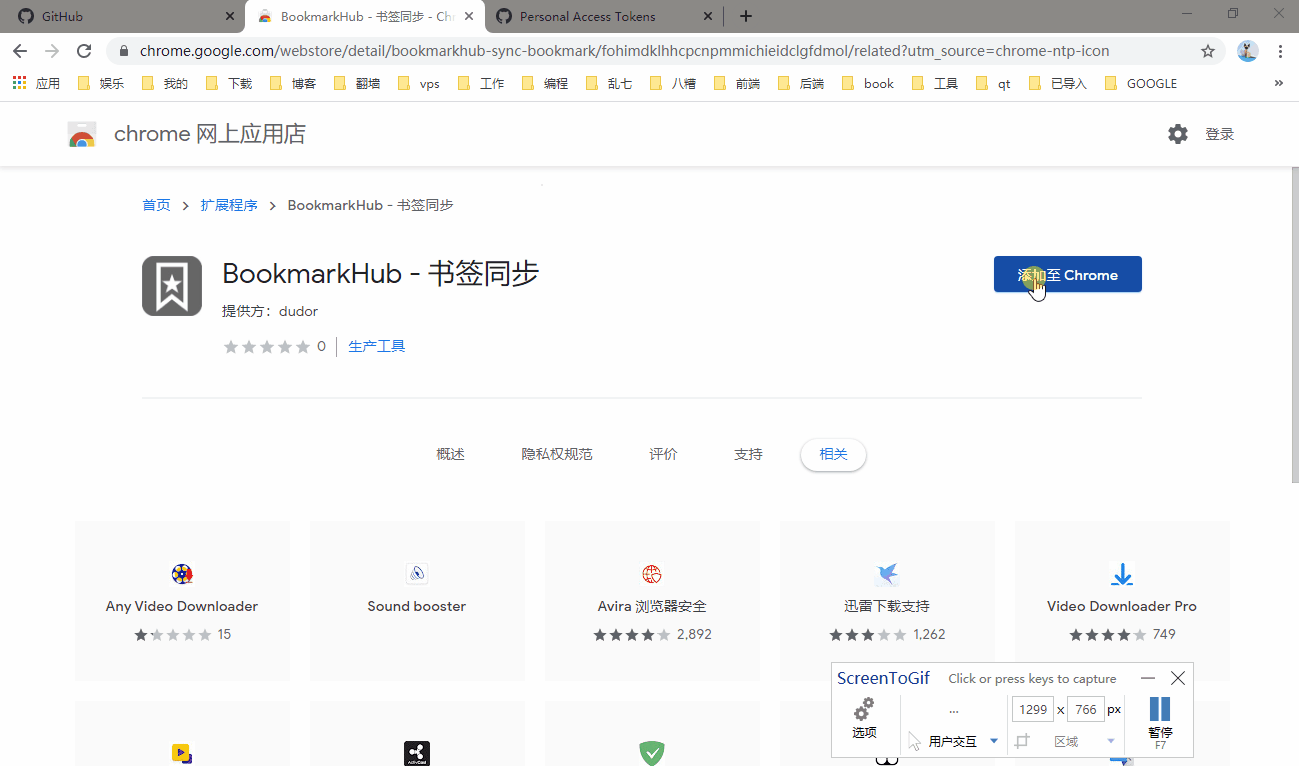Open the Chrome Web Store gear settings icon
This screenshot has height=766, width=1299.
coord(1177,133)
